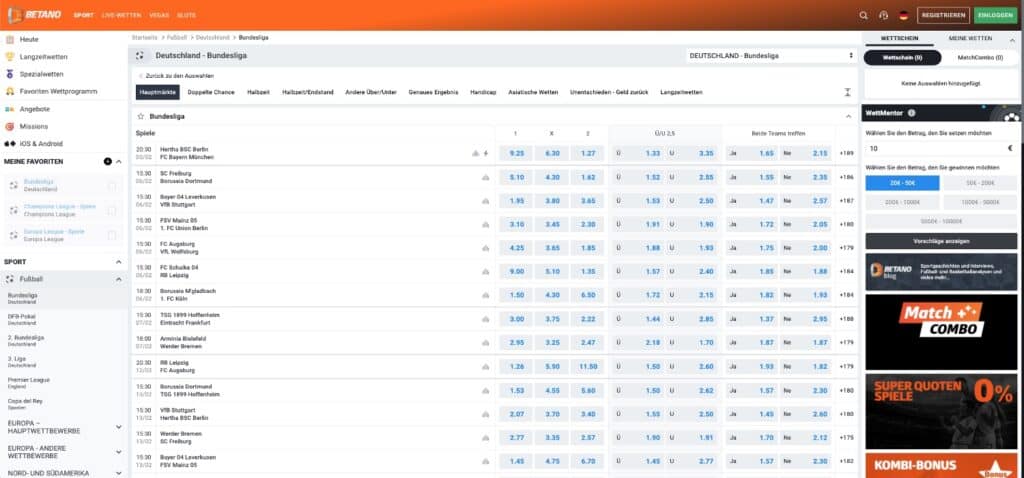Screen dimensions: 1024x478
Task: Select the 9.25 home odds for Hertha BSC
Action: tap(516, 153)
